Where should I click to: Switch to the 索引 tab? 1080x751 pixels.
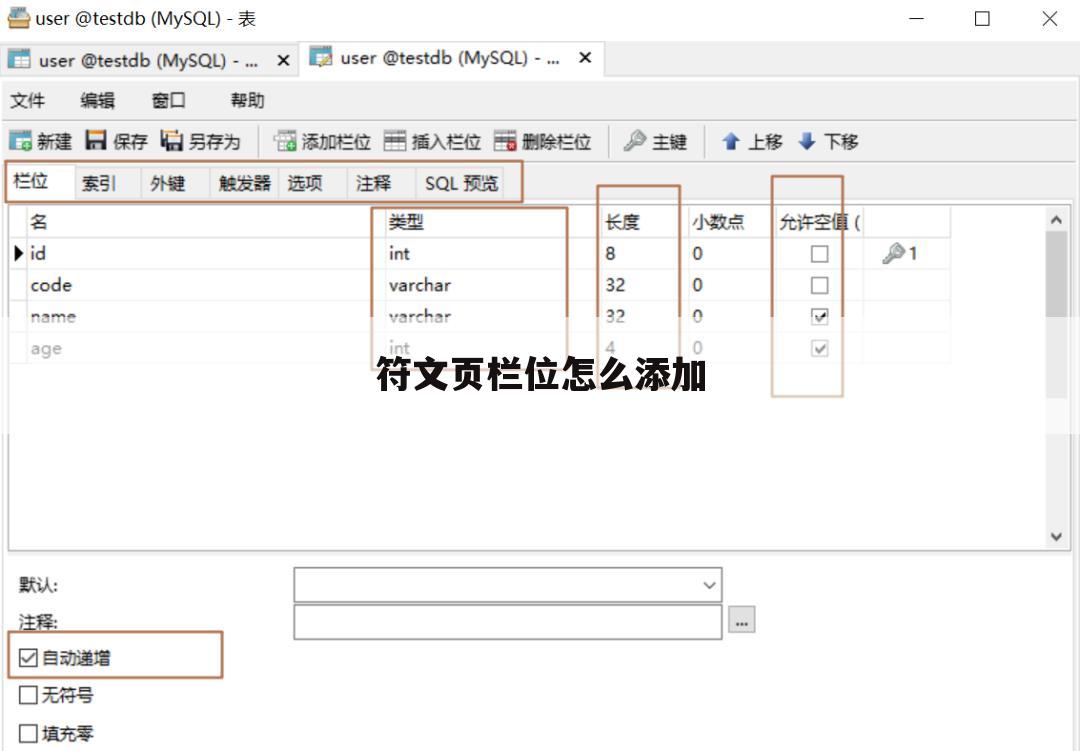107,183
